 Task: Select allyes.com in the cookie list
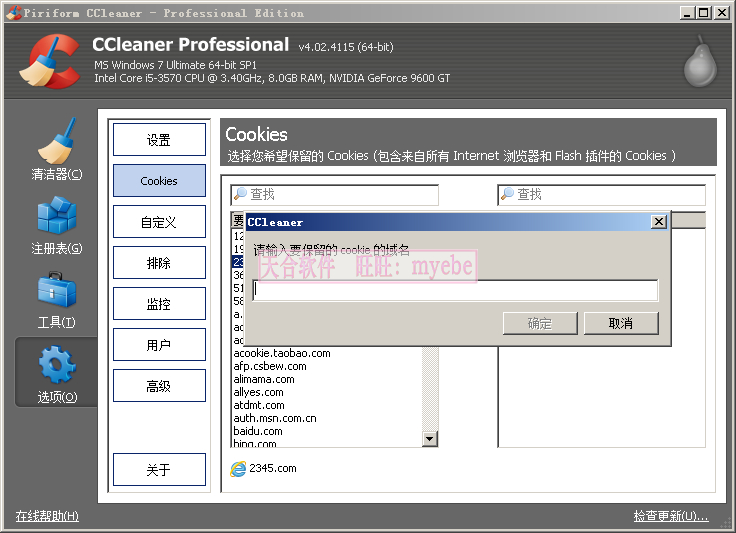259,392
